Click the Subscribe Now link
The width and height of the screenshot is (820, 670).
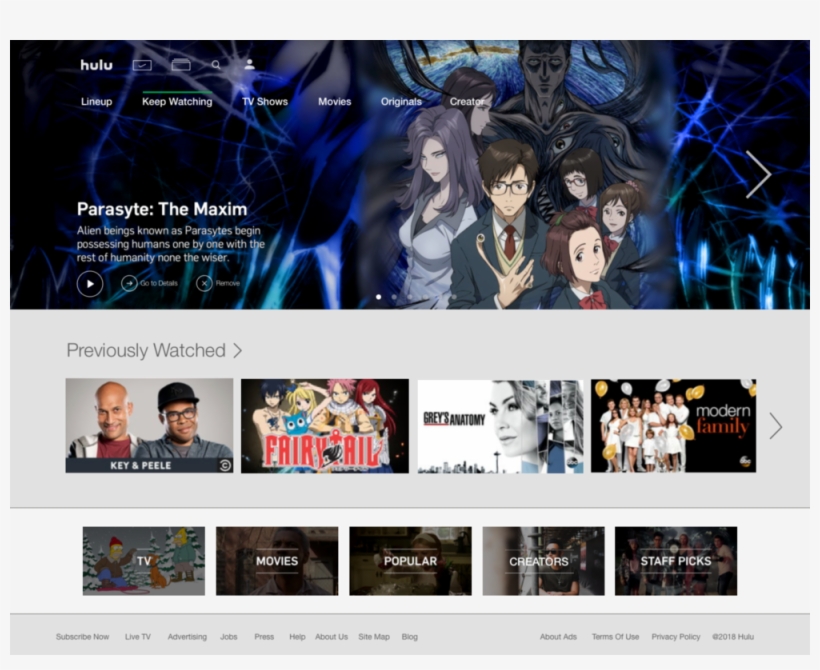click(82, 636)
